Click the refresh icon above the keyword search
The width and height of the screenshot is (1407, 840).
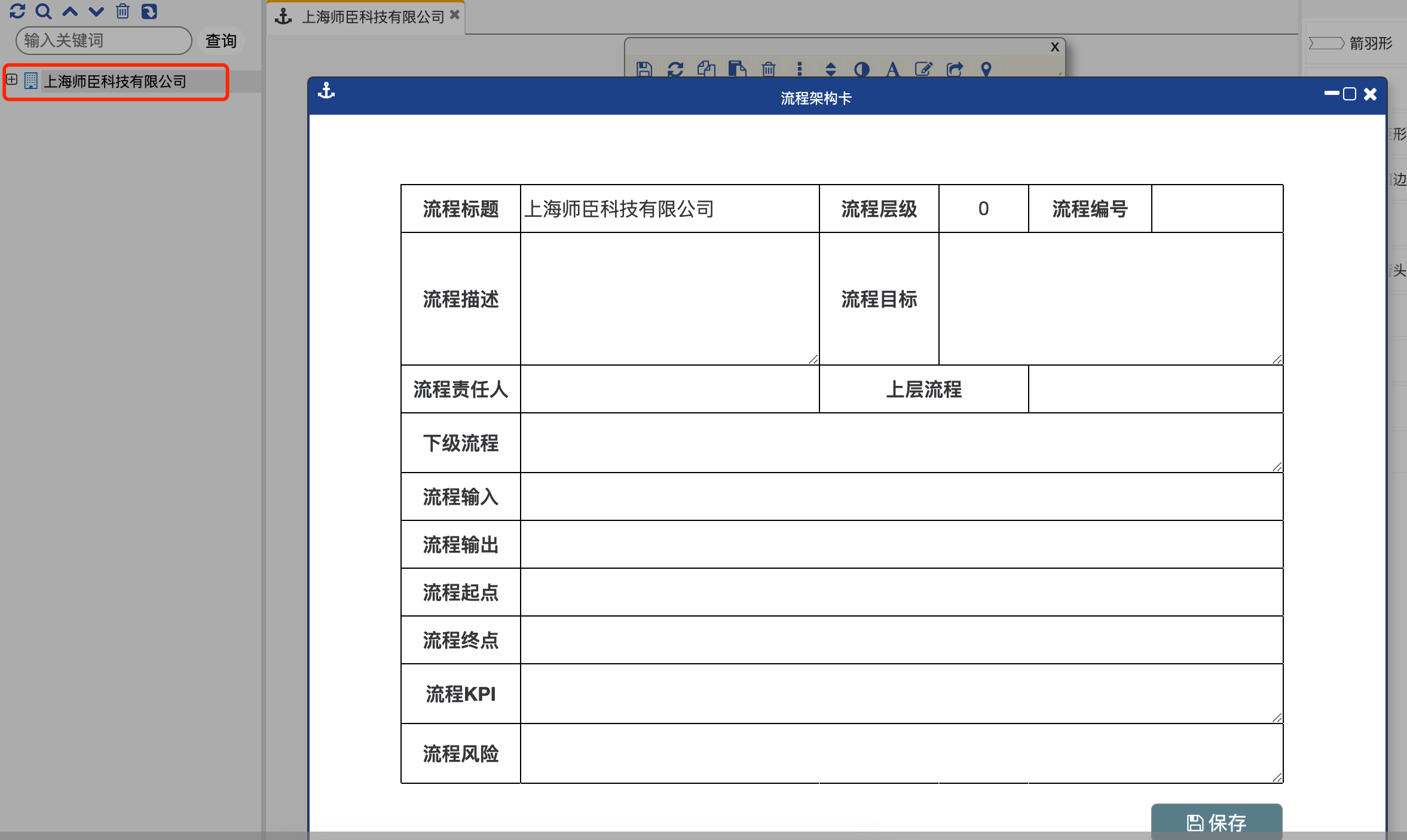[x=17, y=11]
